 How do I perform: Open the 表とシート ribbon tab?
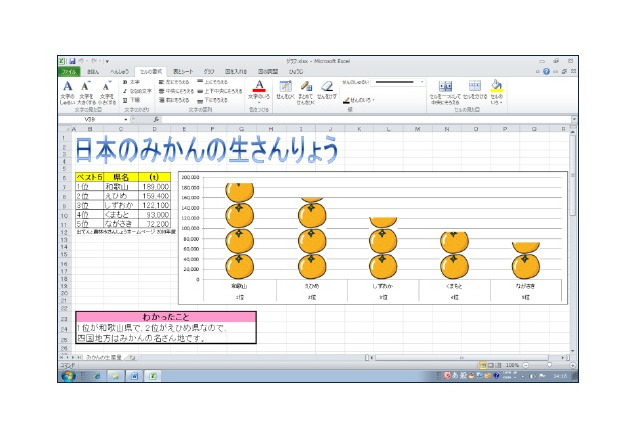coord(182,72)
